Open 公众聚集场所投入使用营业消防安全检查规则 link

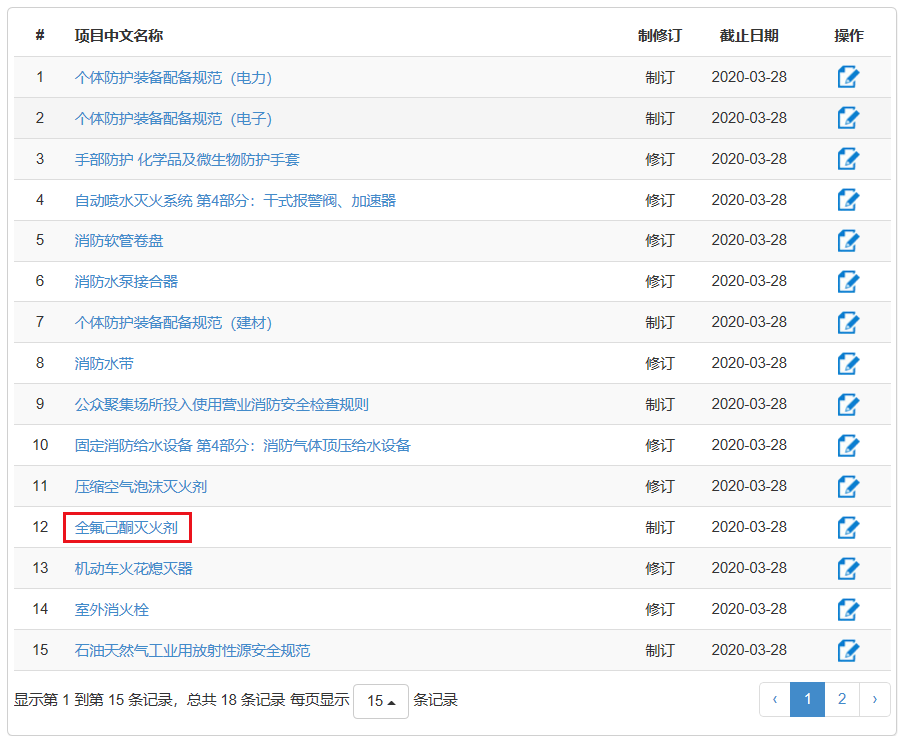[221, 405]
